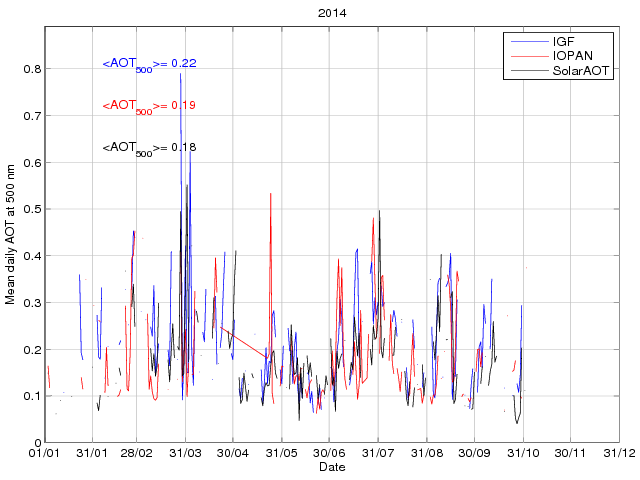640x480 pixels.
Task: Click the 01/01 x-axis tick label
Action: pos(44,454)
